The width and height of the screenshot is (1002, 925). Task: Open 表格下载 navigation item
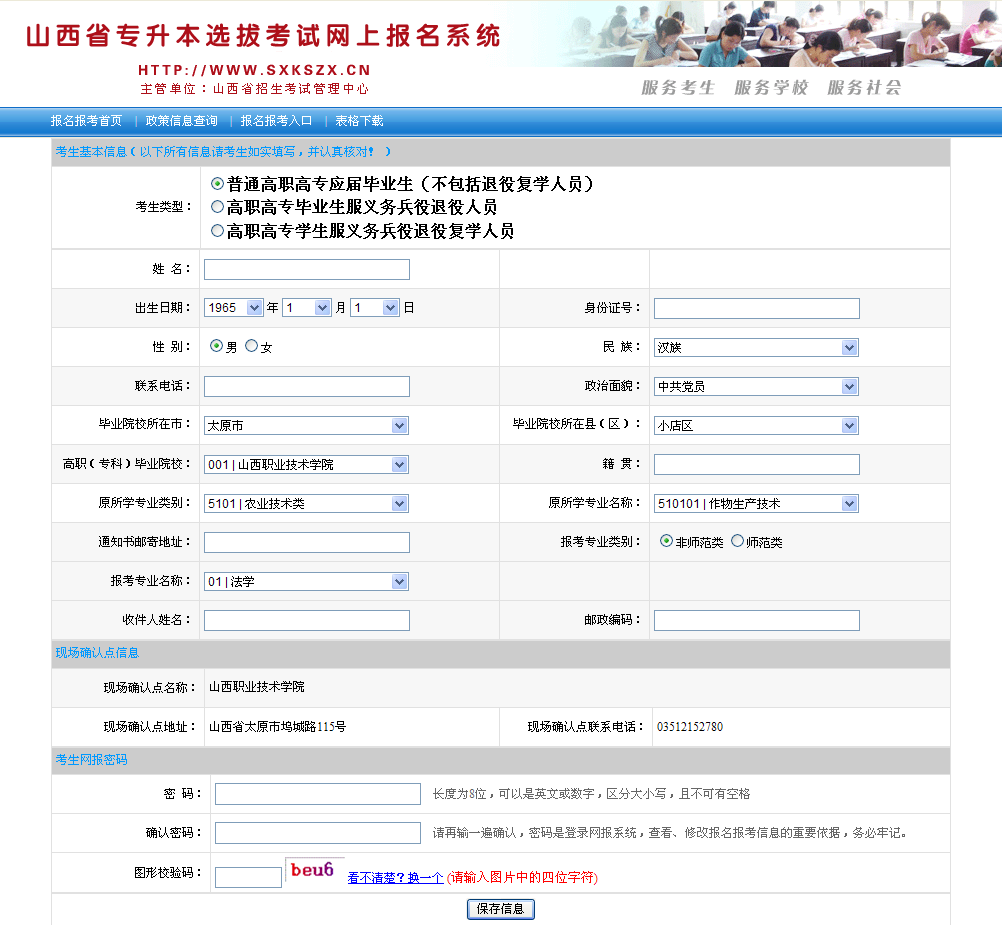pyautogui.click(x=359, y=121)
